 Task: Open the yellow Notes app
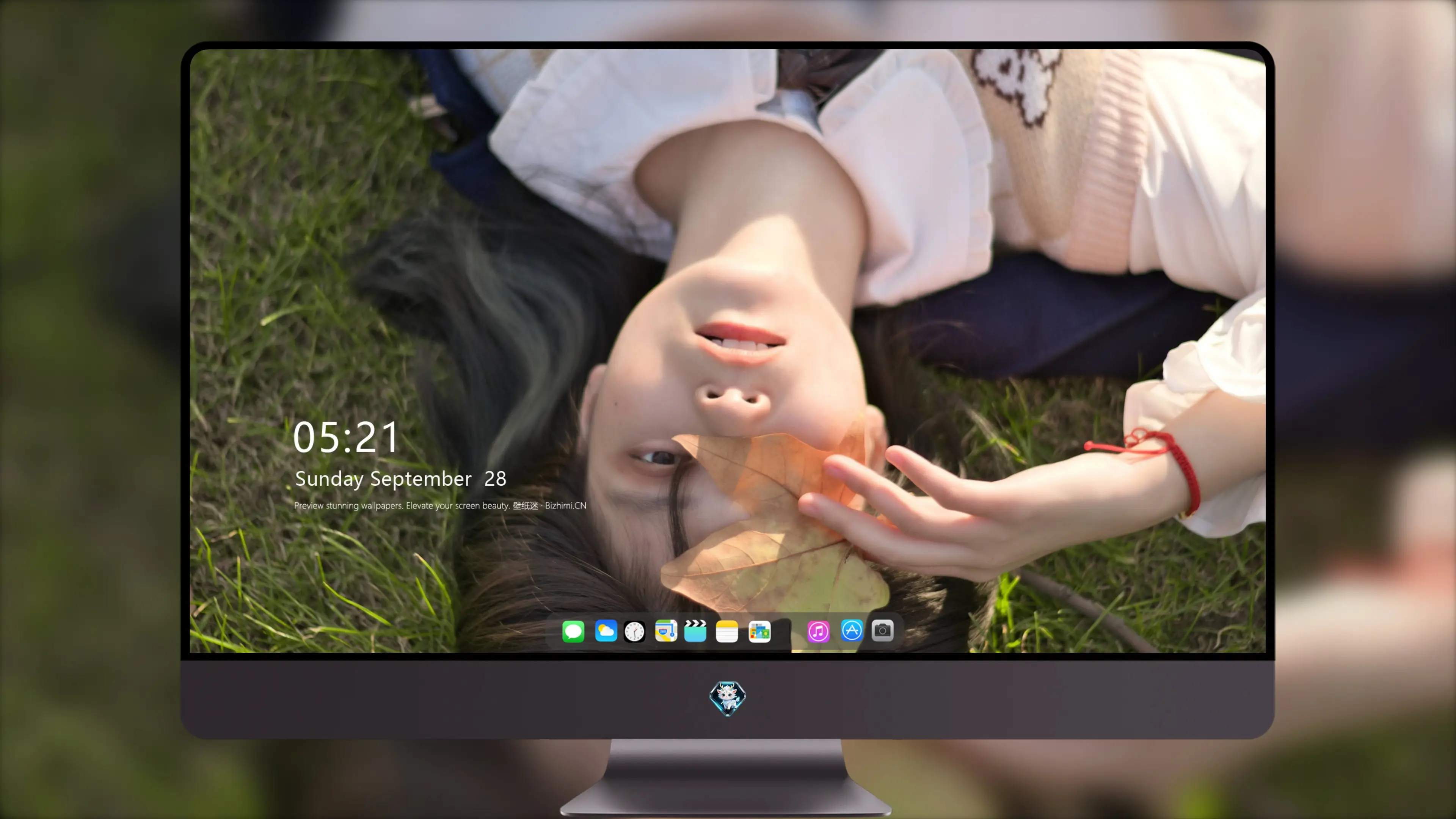tap(727, 631)
